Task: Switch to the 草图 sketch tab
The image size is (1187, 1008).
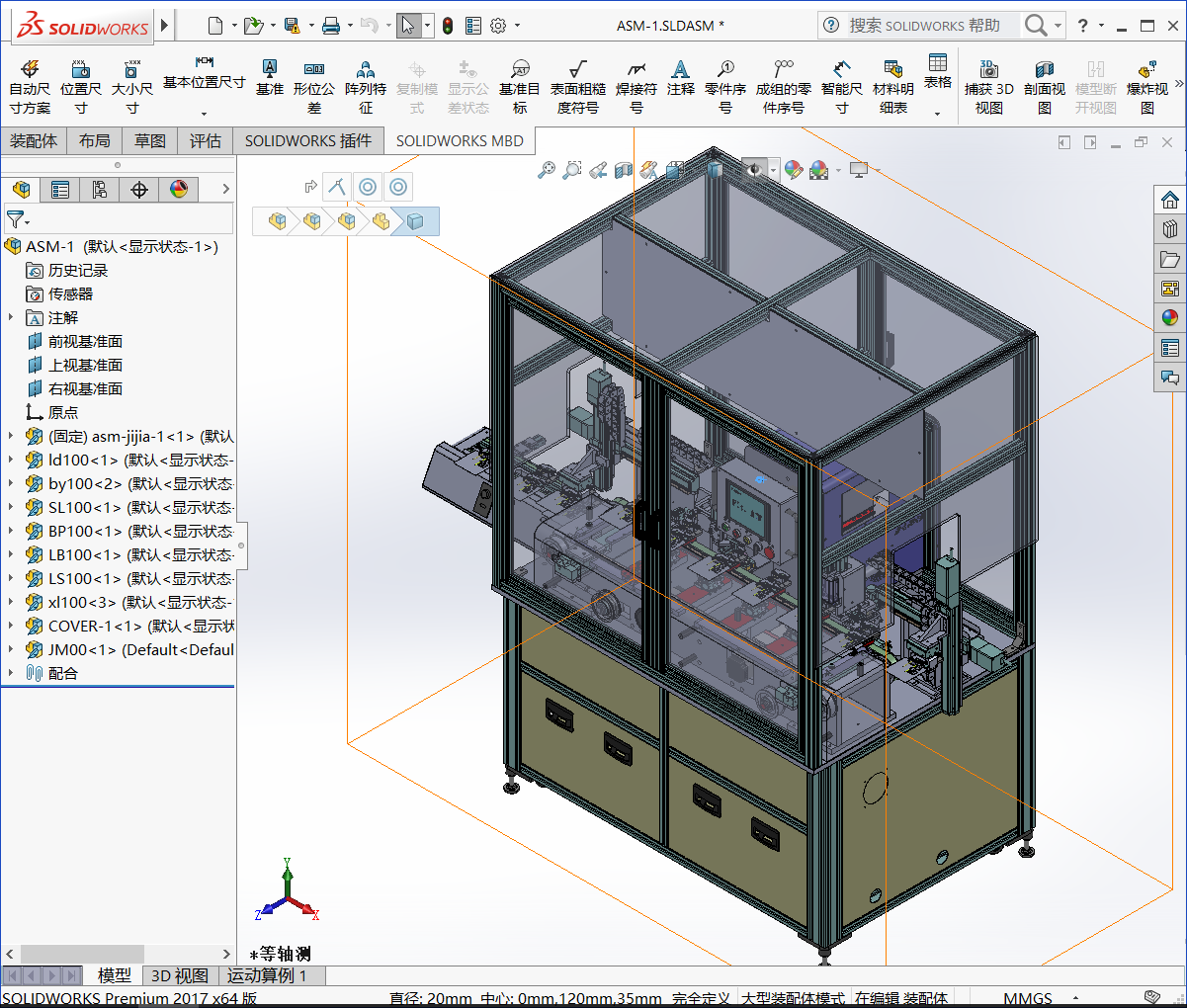Action: click(150, 141)
